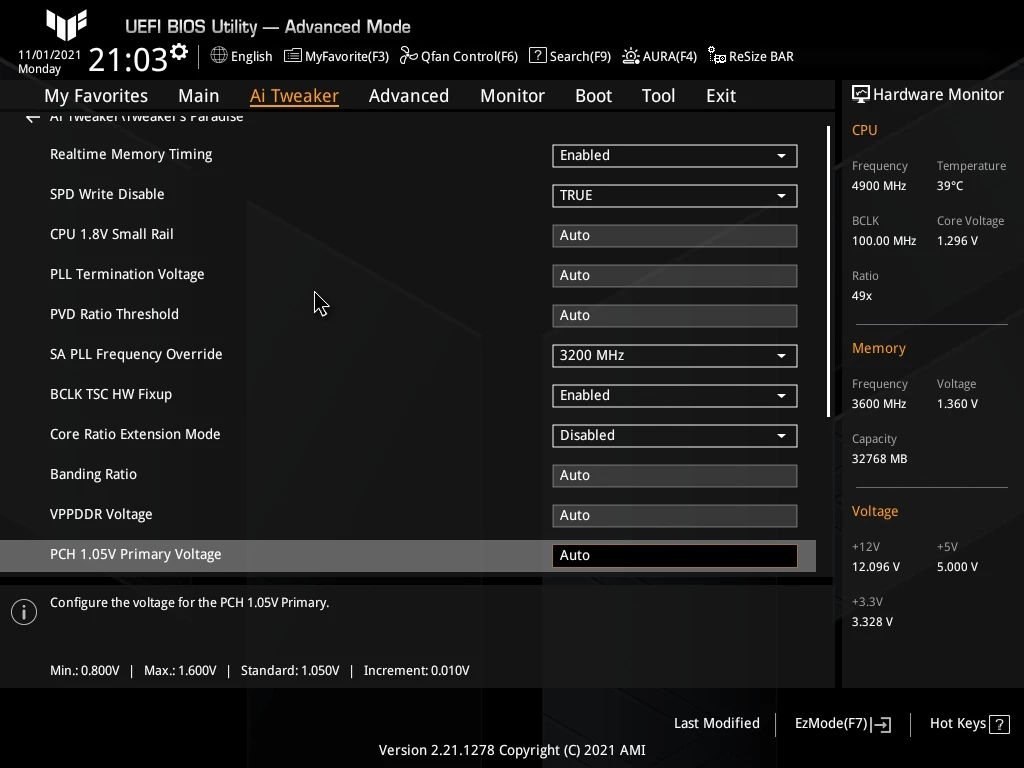Open SPD Write Disable dropdown

click(675, 195)
